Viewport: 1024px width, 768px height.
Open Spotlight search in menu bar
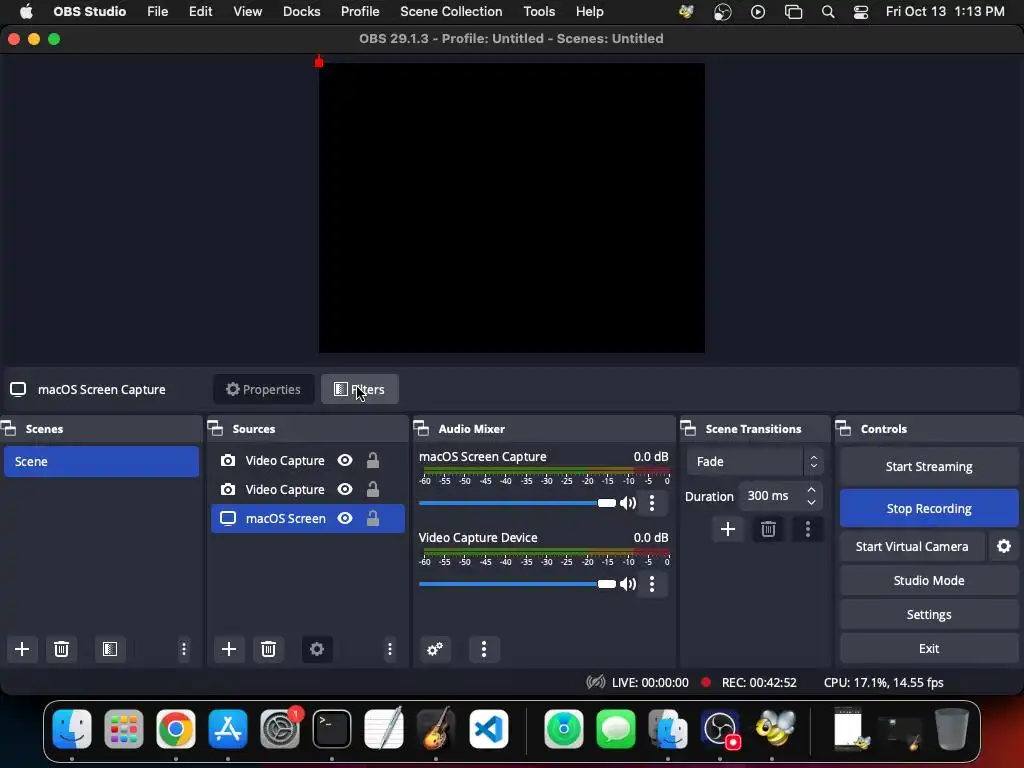pos(827,12)
